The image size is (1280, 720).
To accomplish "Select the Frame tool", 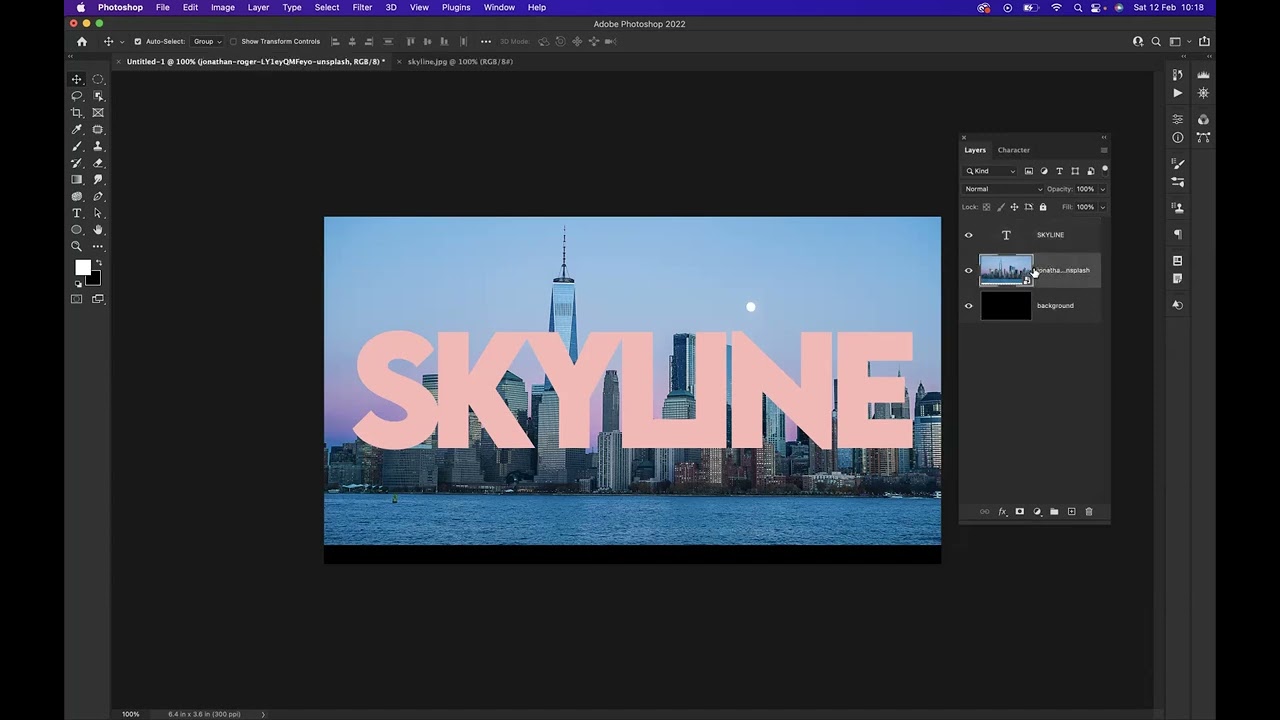I will tap(98, 113).
